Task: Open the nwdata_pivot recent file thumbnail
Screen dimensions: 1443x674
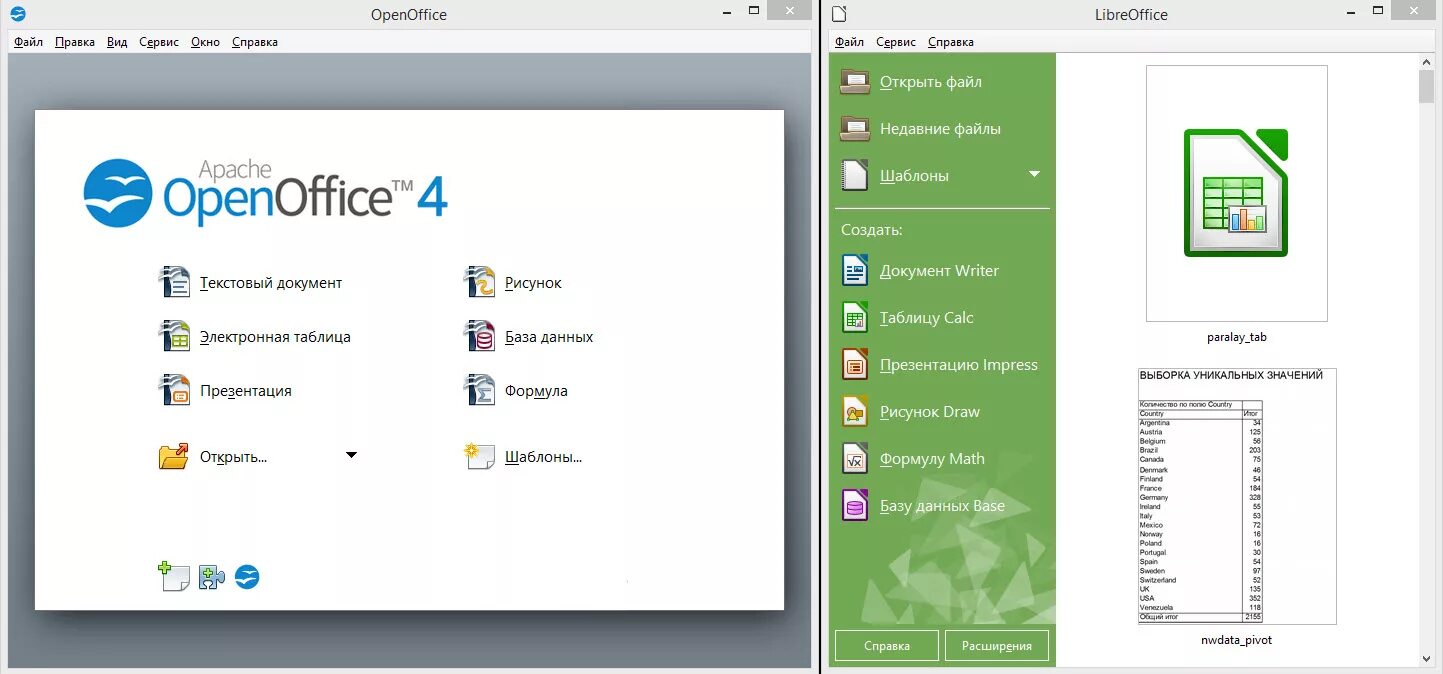Action: [1236, 496]
